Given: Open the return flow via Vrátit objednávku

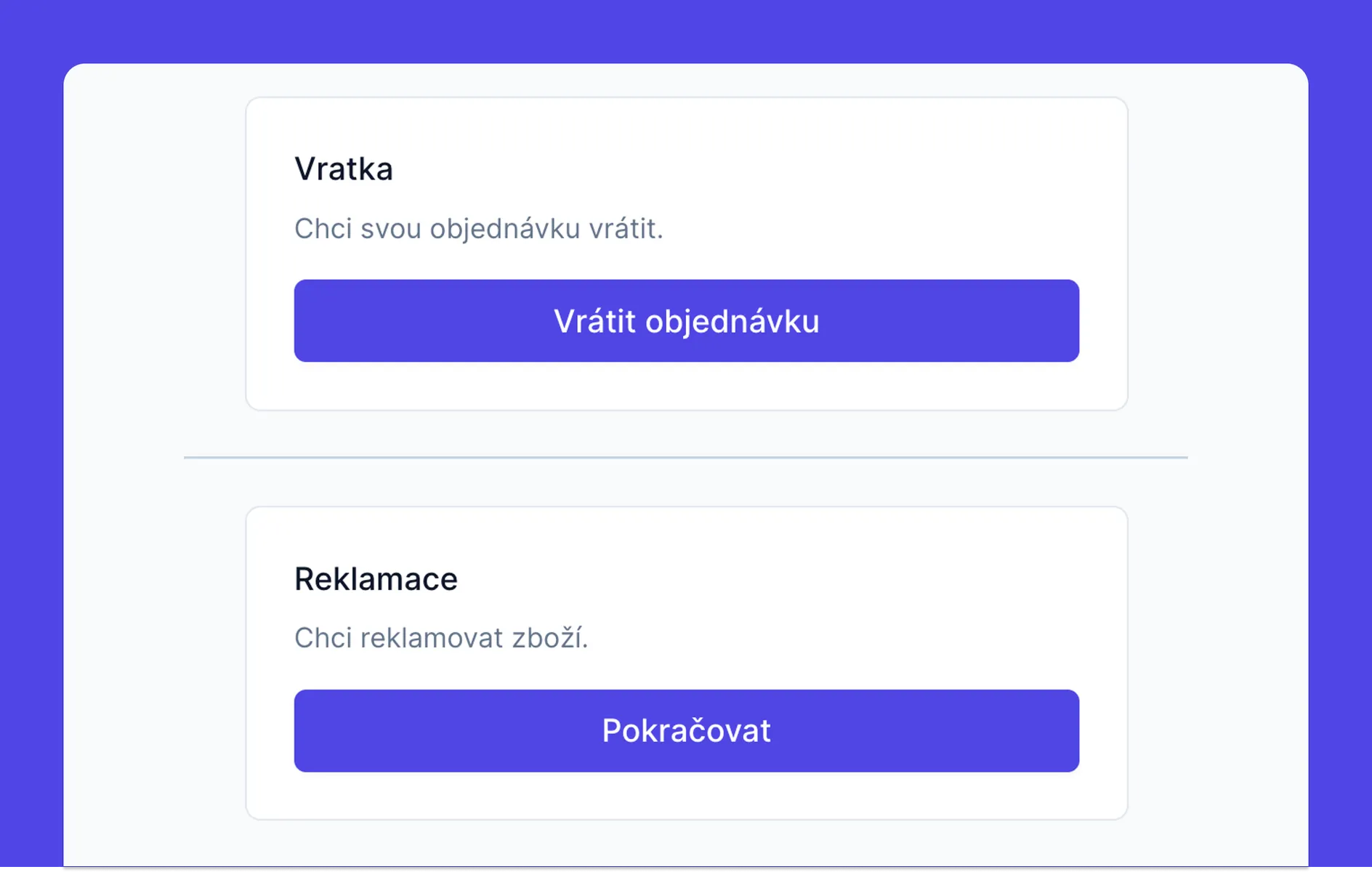Looking at the screenshot, I should 686,320.
